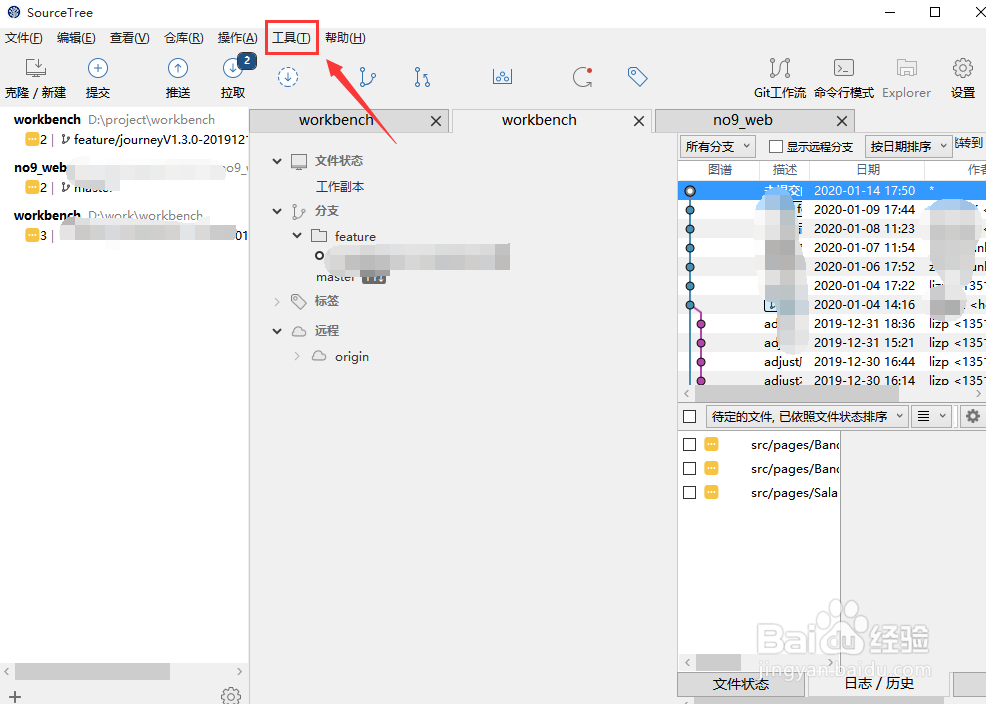Select the workbench D:\project\workbench repository entry
Viewport: 986px width, 704px height.
[125, 129]
